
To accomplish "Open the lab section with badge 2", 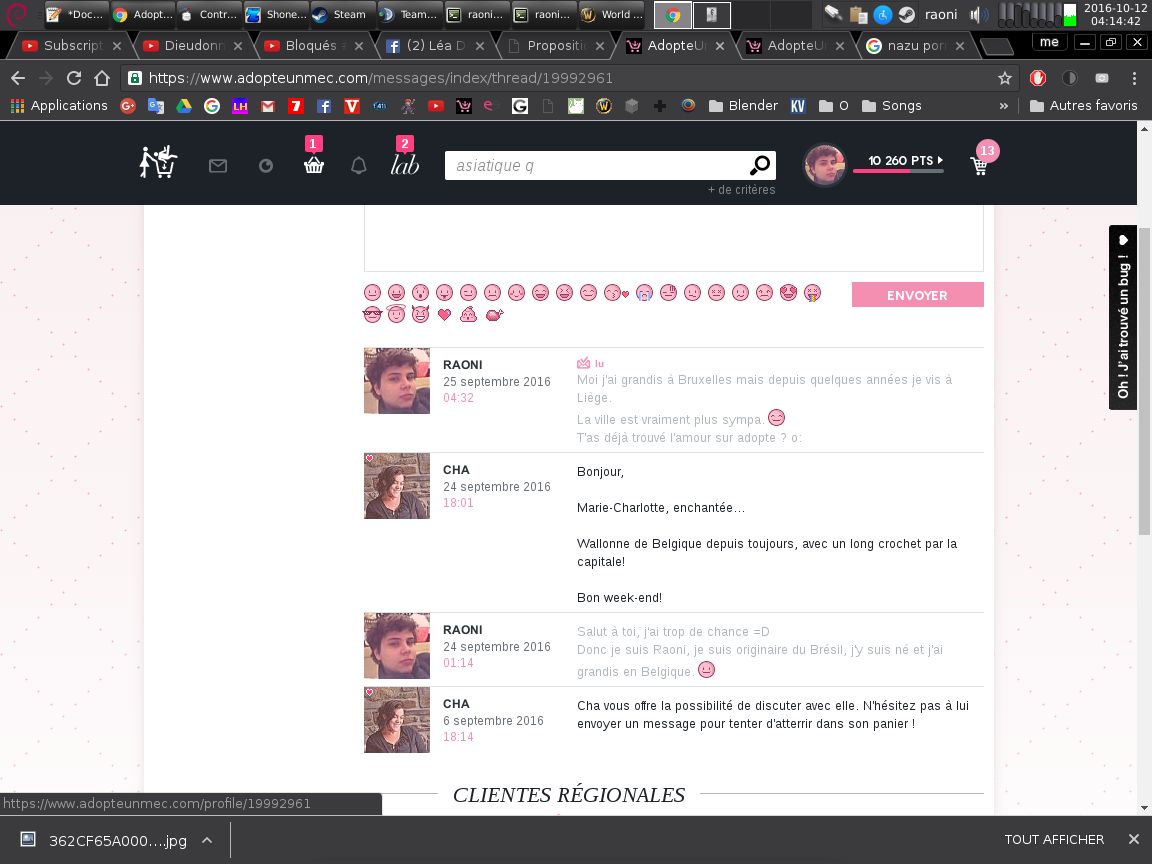I will pos(405,165).
